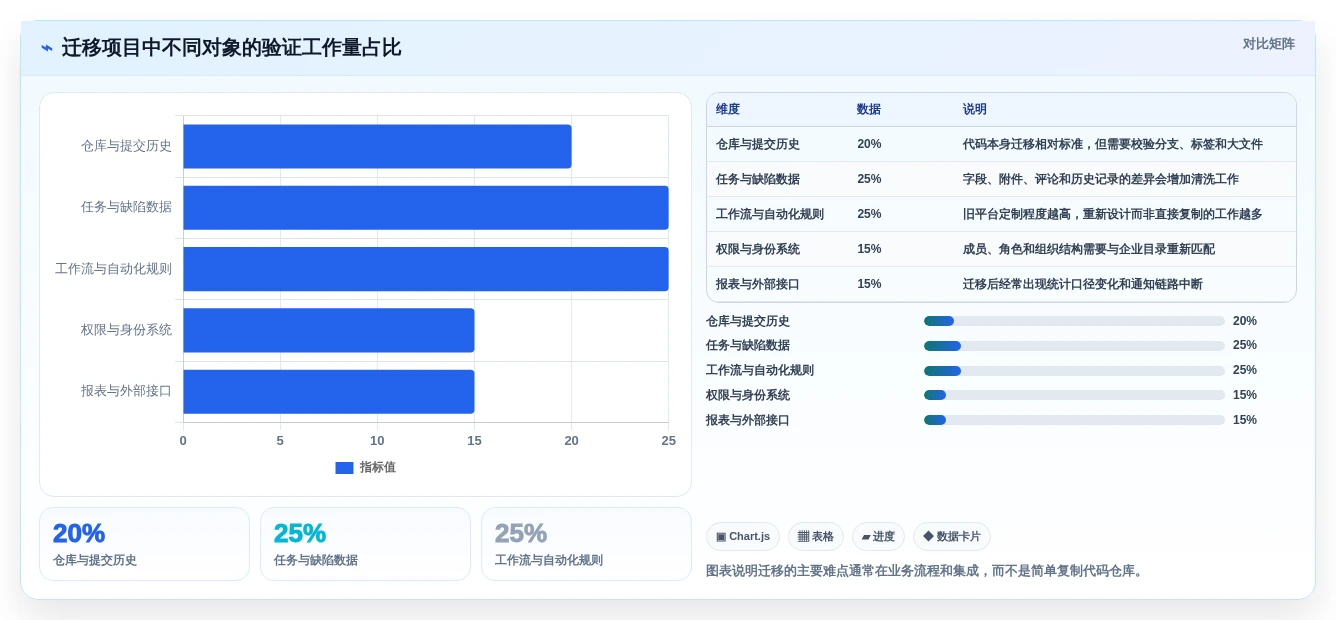The width and height of the screenshot is (1336, 620).
Task: Select table row cell 任务与缺陷数据
Action: [758, 179]
